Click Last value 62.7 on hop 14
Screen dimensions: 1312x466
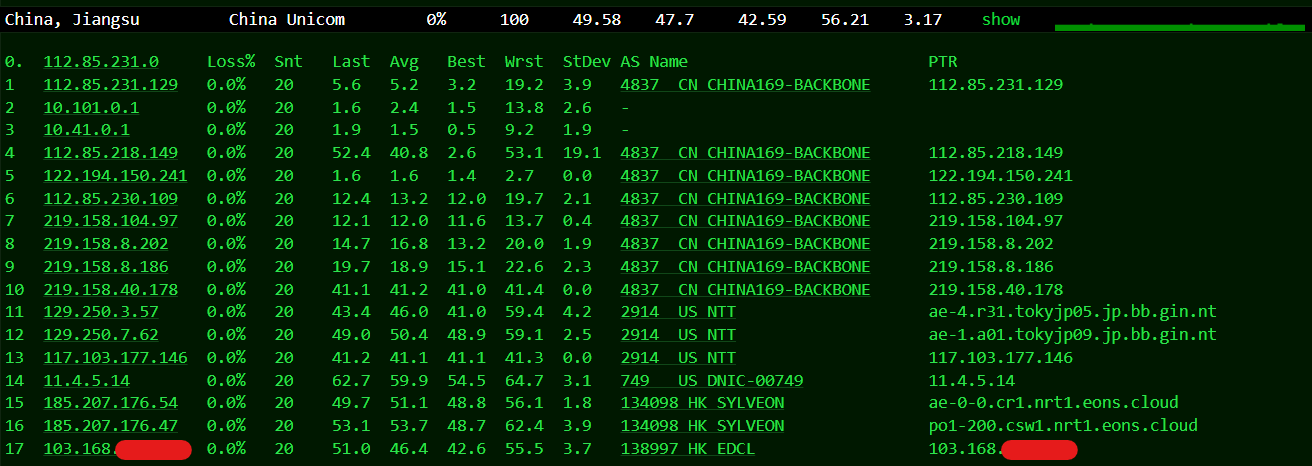pyautogui.click(x=351, y=380)
